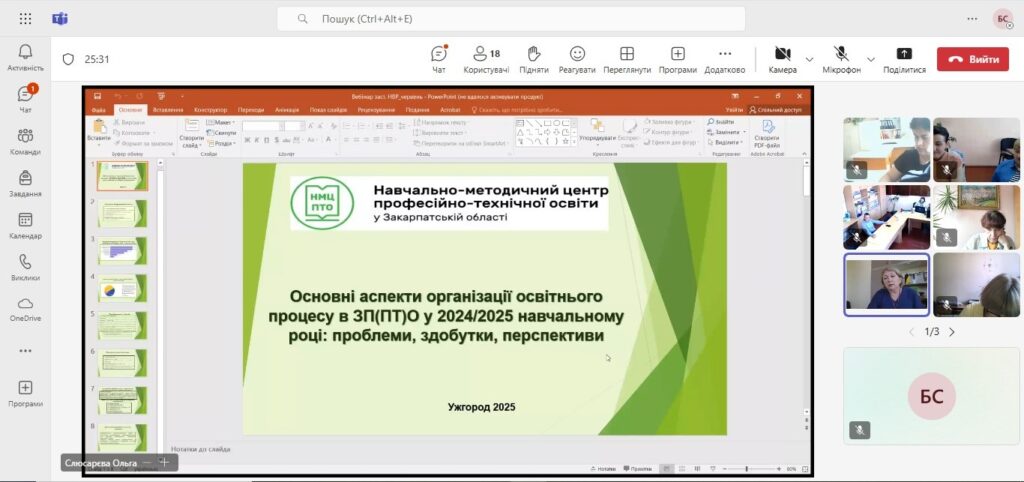Share screen with Поділитися button
Viewport: 1024px width, 482px height.
[904, 58]
